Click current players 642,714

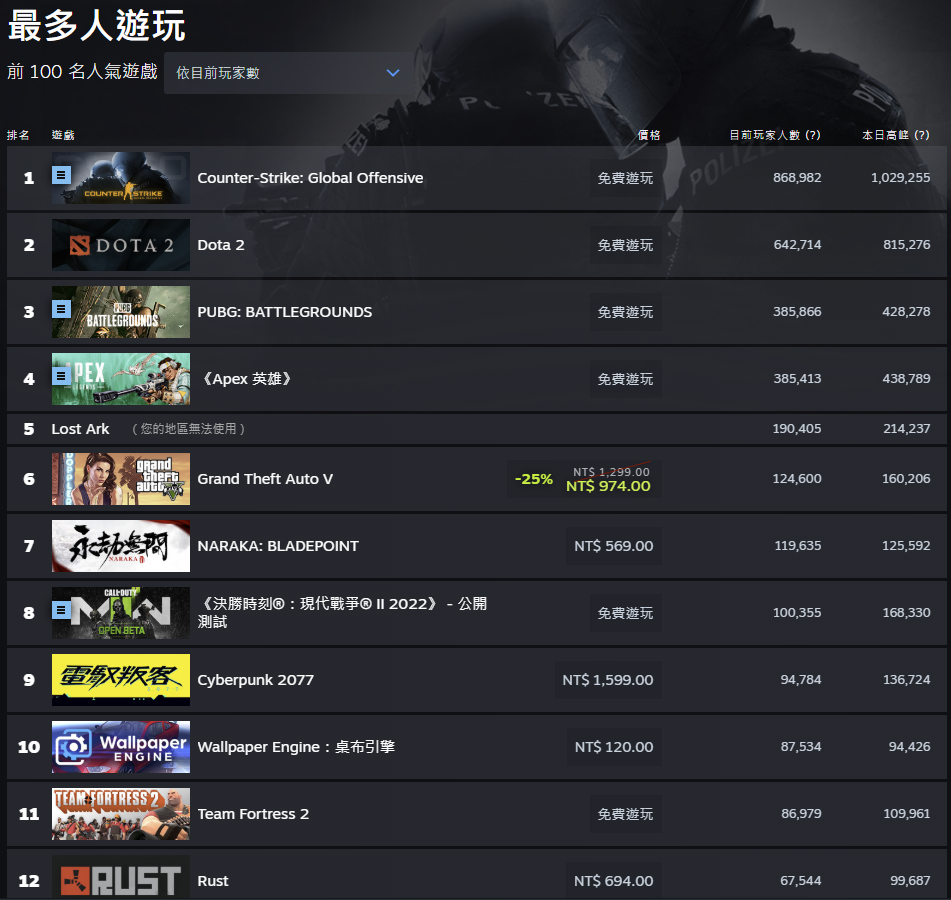(797, 245)
